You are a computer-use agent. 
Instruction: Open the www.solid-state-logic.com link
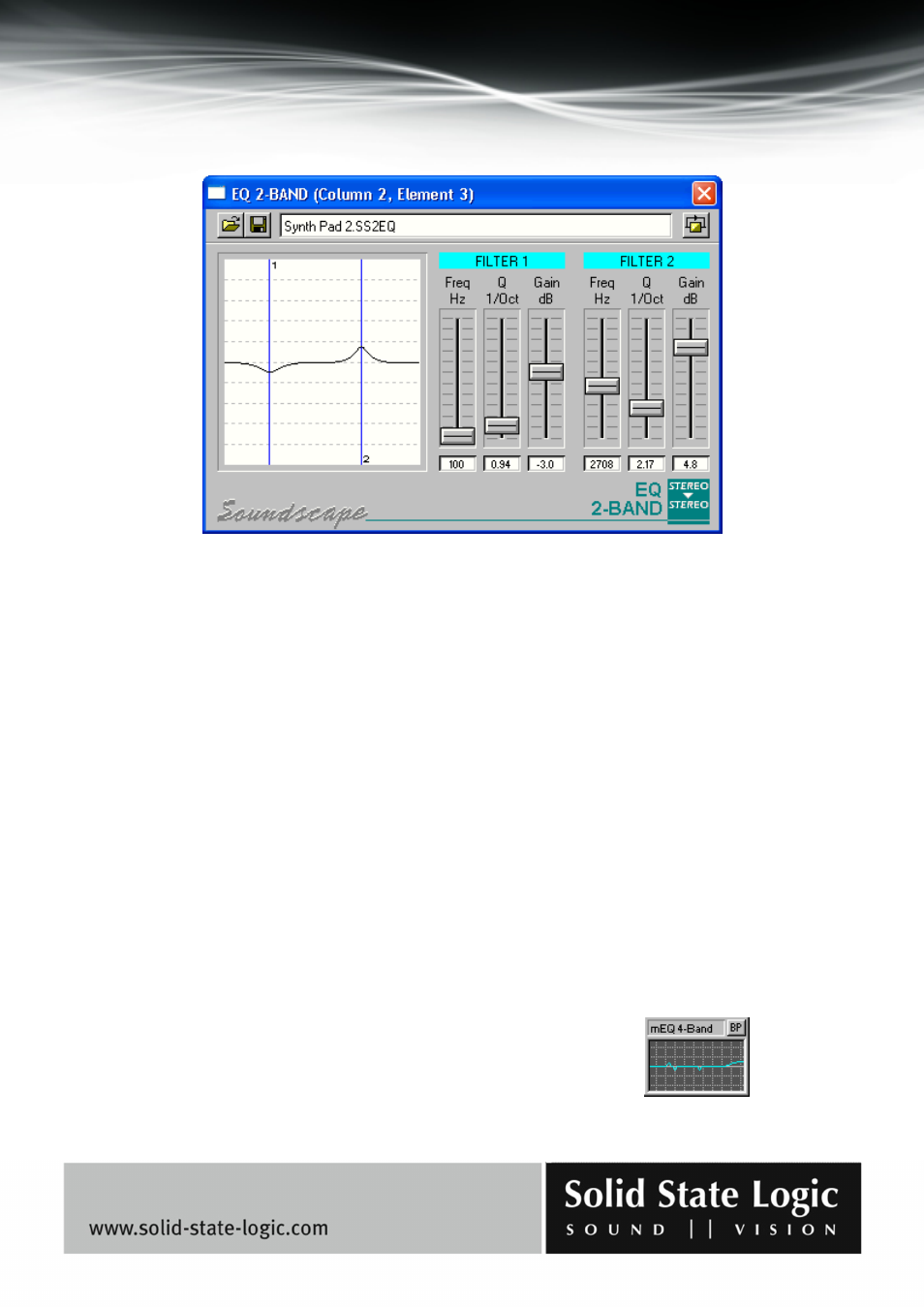pos(208,1228)
